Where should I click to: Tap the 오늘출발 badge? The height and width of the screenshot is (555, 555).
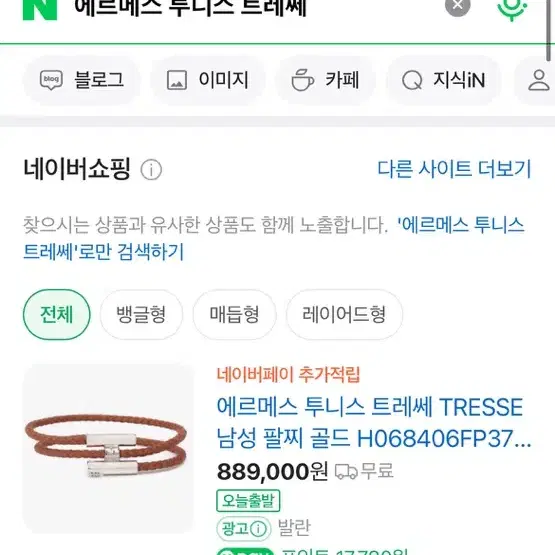coord(248,500)
